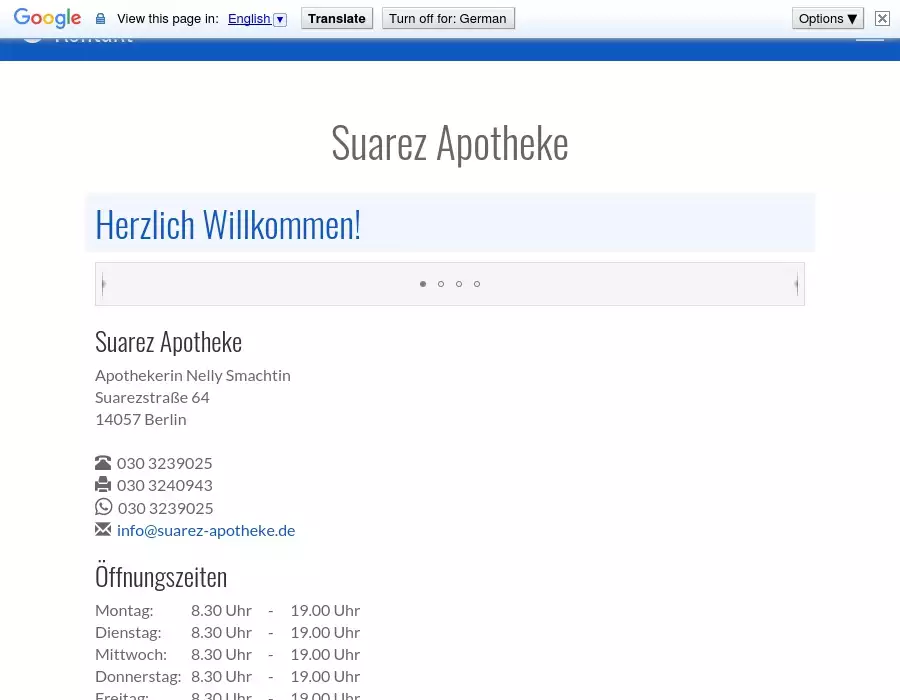Click the WhatsApp icon beside phone number
The width and height of the screenshot is (900, 700).
(103, 507)
